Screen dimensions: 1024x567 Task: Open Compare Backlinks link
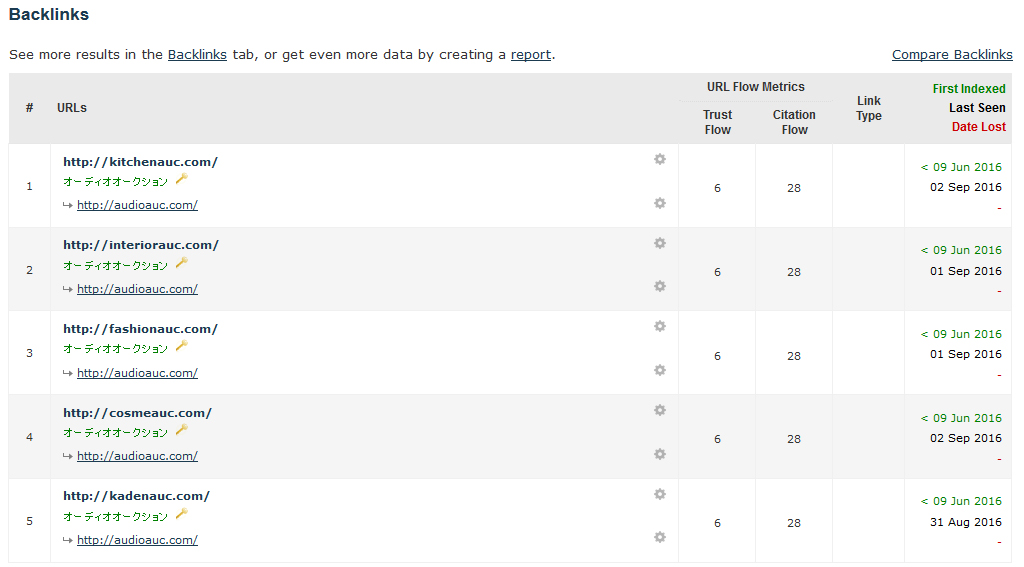tap(952, 55)
